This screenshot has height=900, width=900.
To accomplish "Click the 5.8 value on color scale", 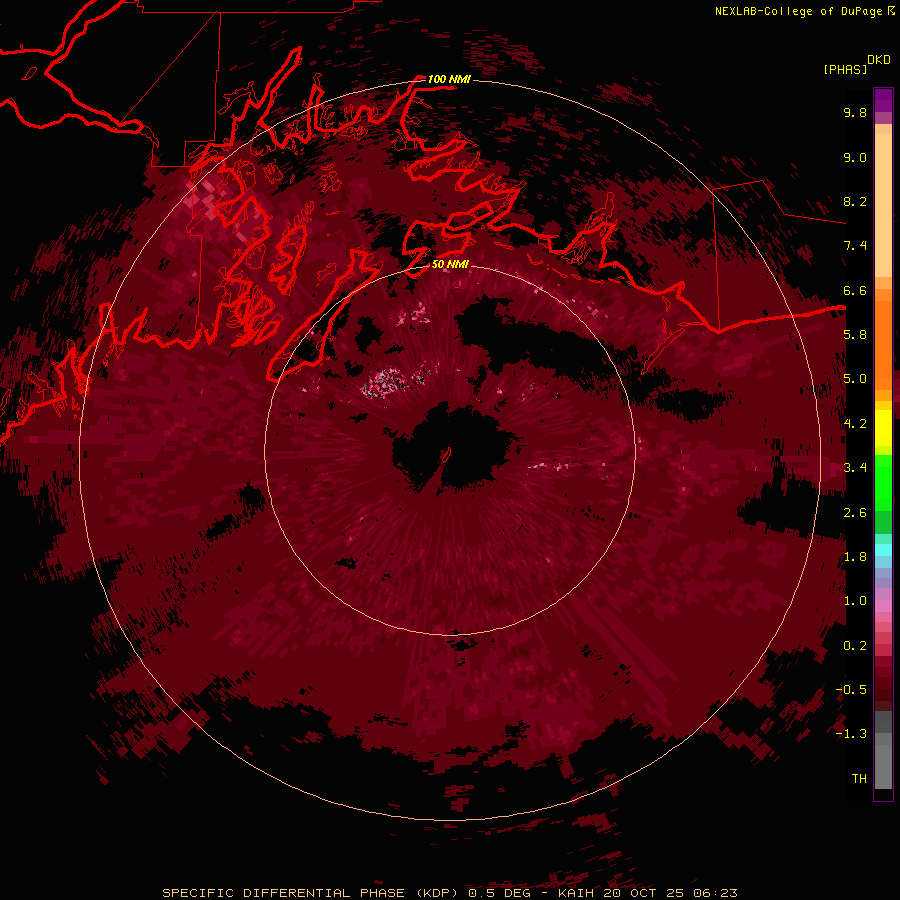I will 855,335.
